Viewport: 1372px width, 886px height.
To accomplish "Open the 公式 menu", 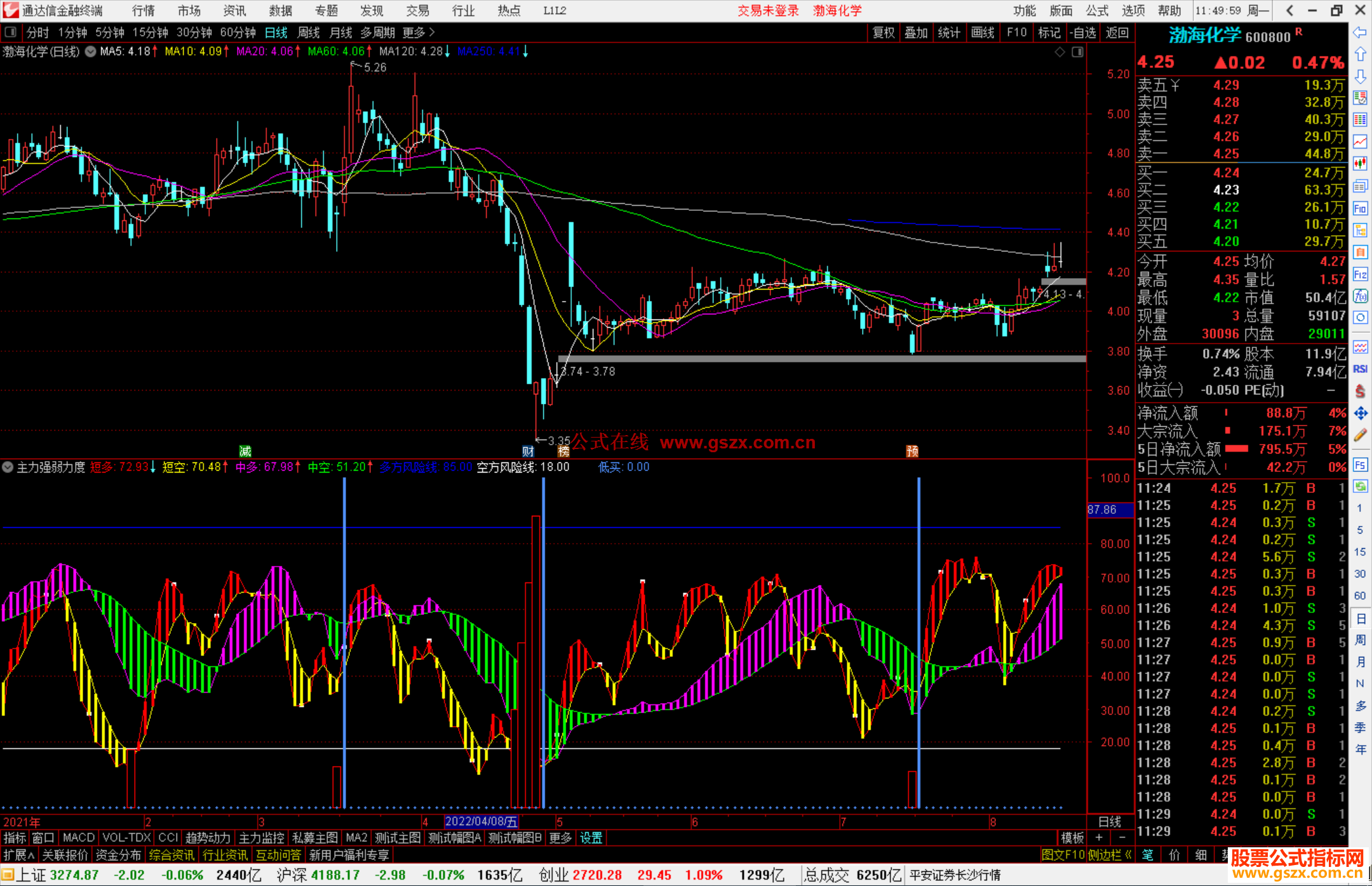I will (x=1097, y=11).
